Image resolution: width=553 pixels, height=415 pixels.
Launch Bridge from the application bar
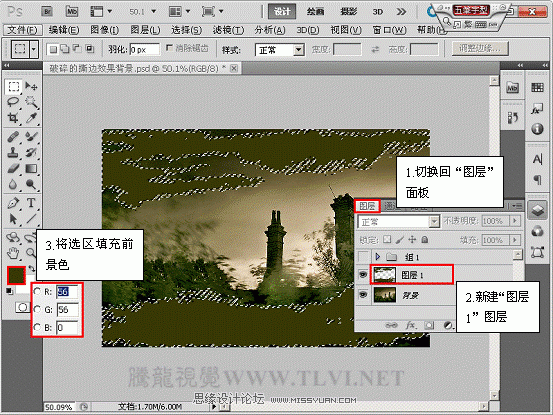(x=47, y=12)
